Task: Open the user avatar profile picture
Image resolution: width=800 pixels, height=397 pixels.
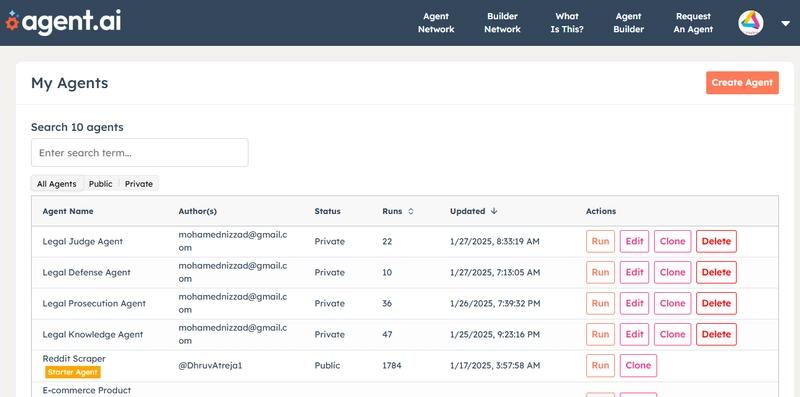Action: pyautogui.click(x=751, y=23)
